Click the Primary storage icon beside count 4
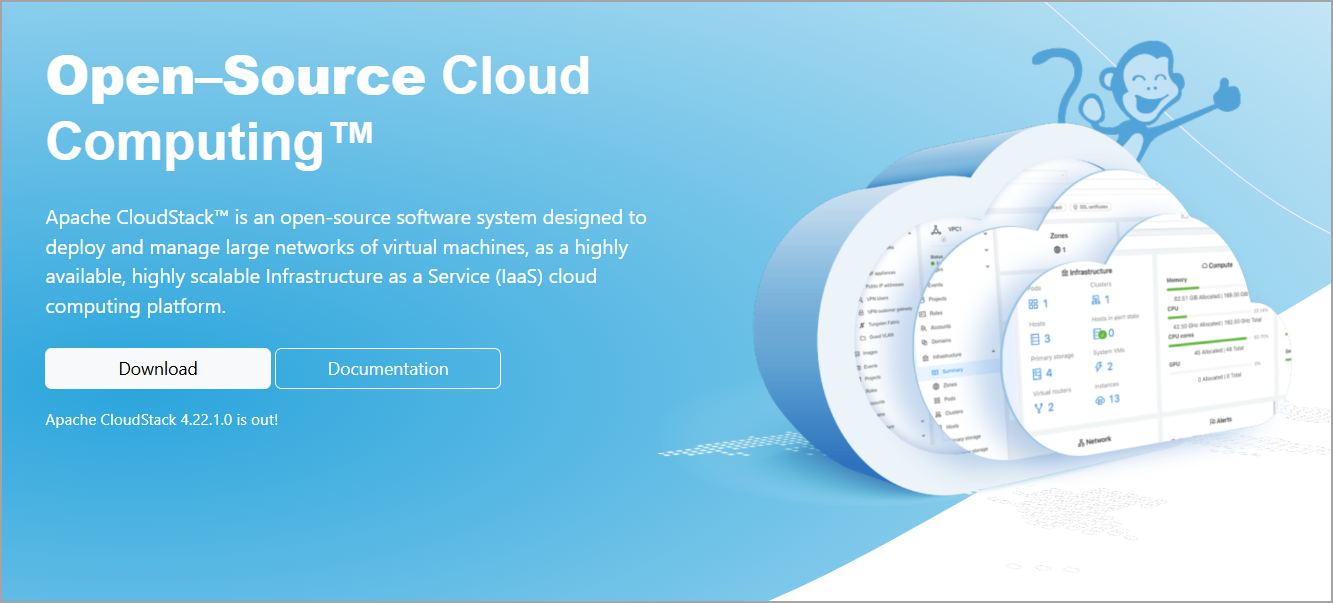Viewport: 1333px width, 603px height. click(1036, 374)
